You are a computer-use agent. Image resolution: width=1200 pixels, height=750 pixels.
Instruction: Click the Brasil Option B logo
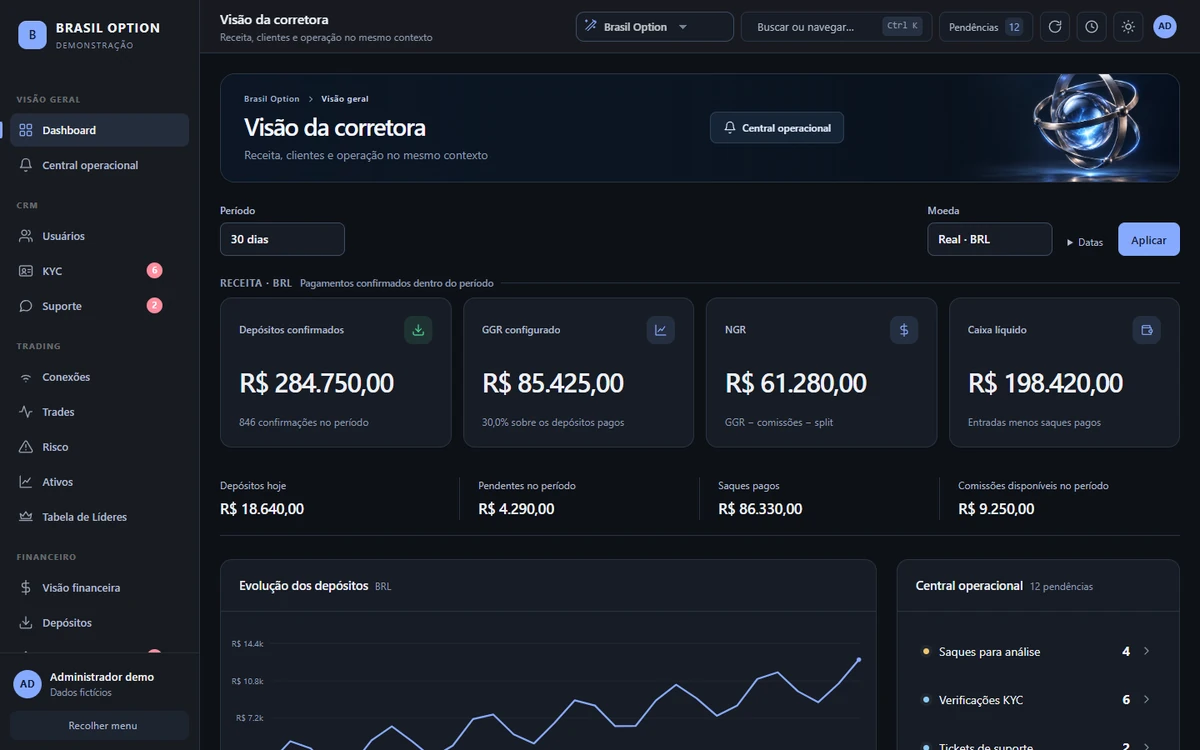pos(32,35)
